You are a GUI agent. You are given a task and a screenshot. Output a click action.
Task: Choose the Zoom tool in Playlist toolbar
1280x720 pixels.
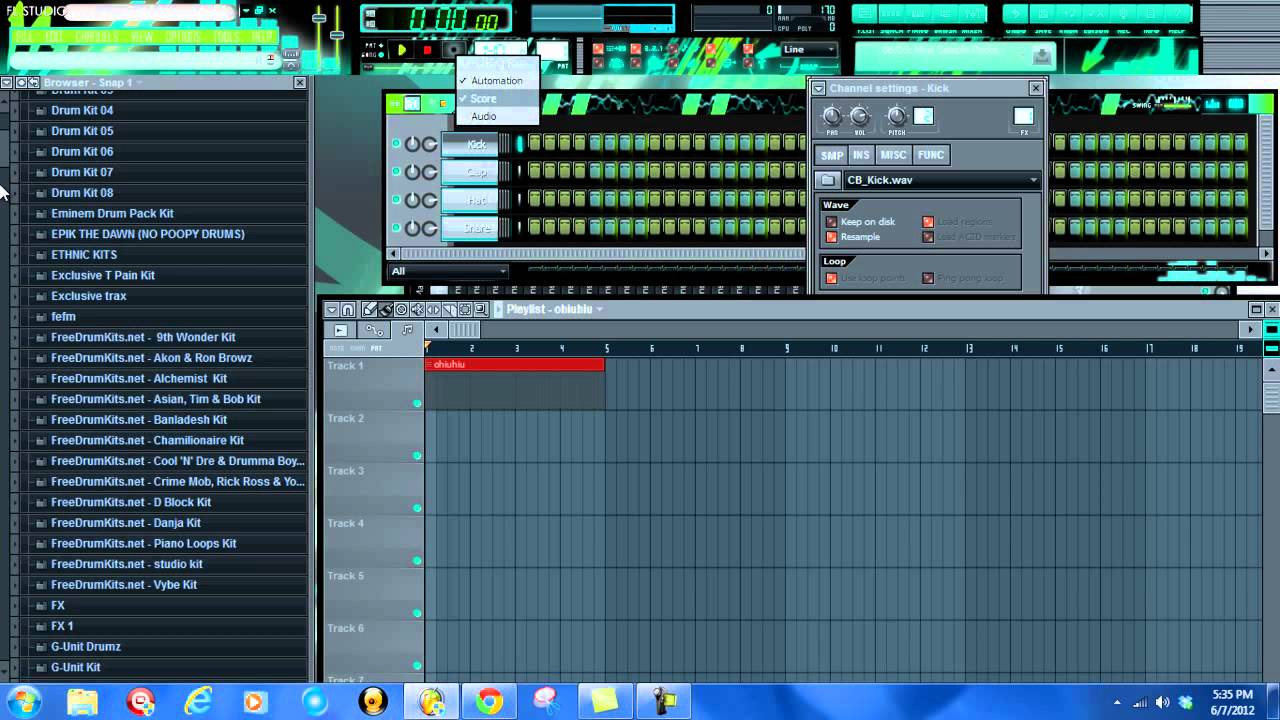click(x=481, y=310)
